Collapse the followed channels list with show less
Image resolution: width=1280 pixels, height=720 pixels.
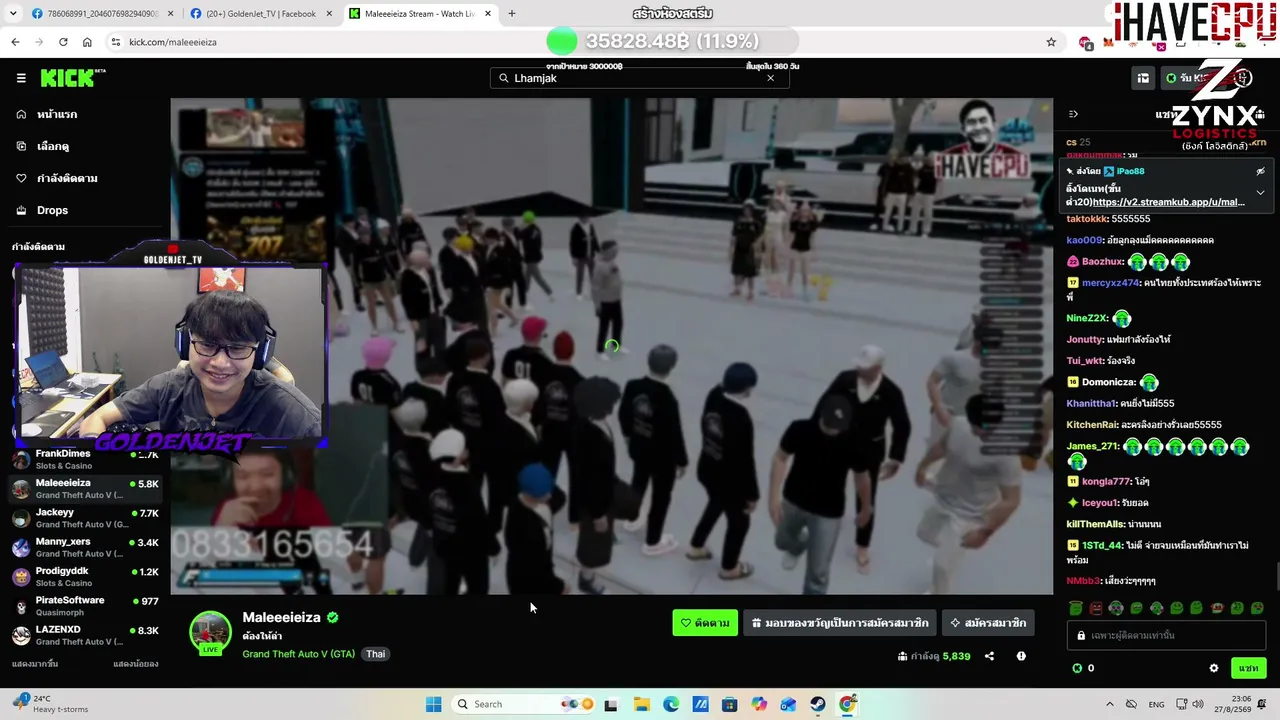(x=136, y=664)
